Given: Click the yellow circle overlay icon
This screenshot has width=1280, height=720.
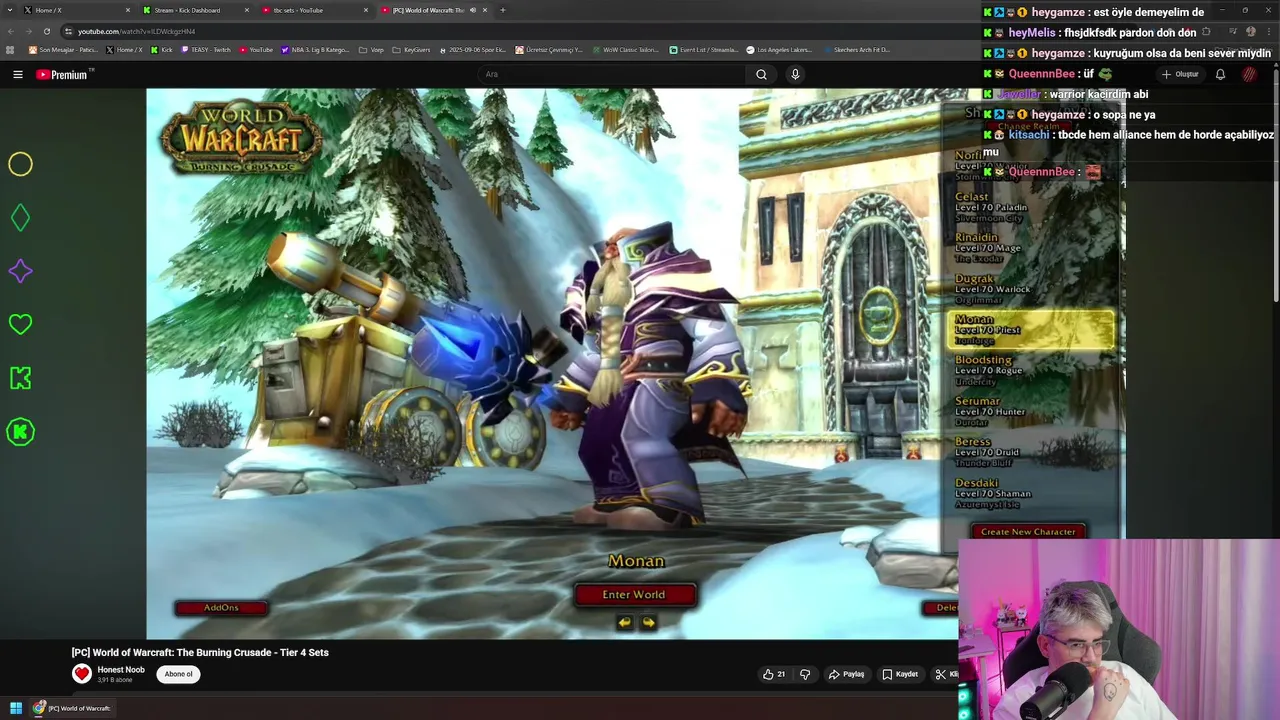Looking at the screenshot, I should (x=20, y=164).
